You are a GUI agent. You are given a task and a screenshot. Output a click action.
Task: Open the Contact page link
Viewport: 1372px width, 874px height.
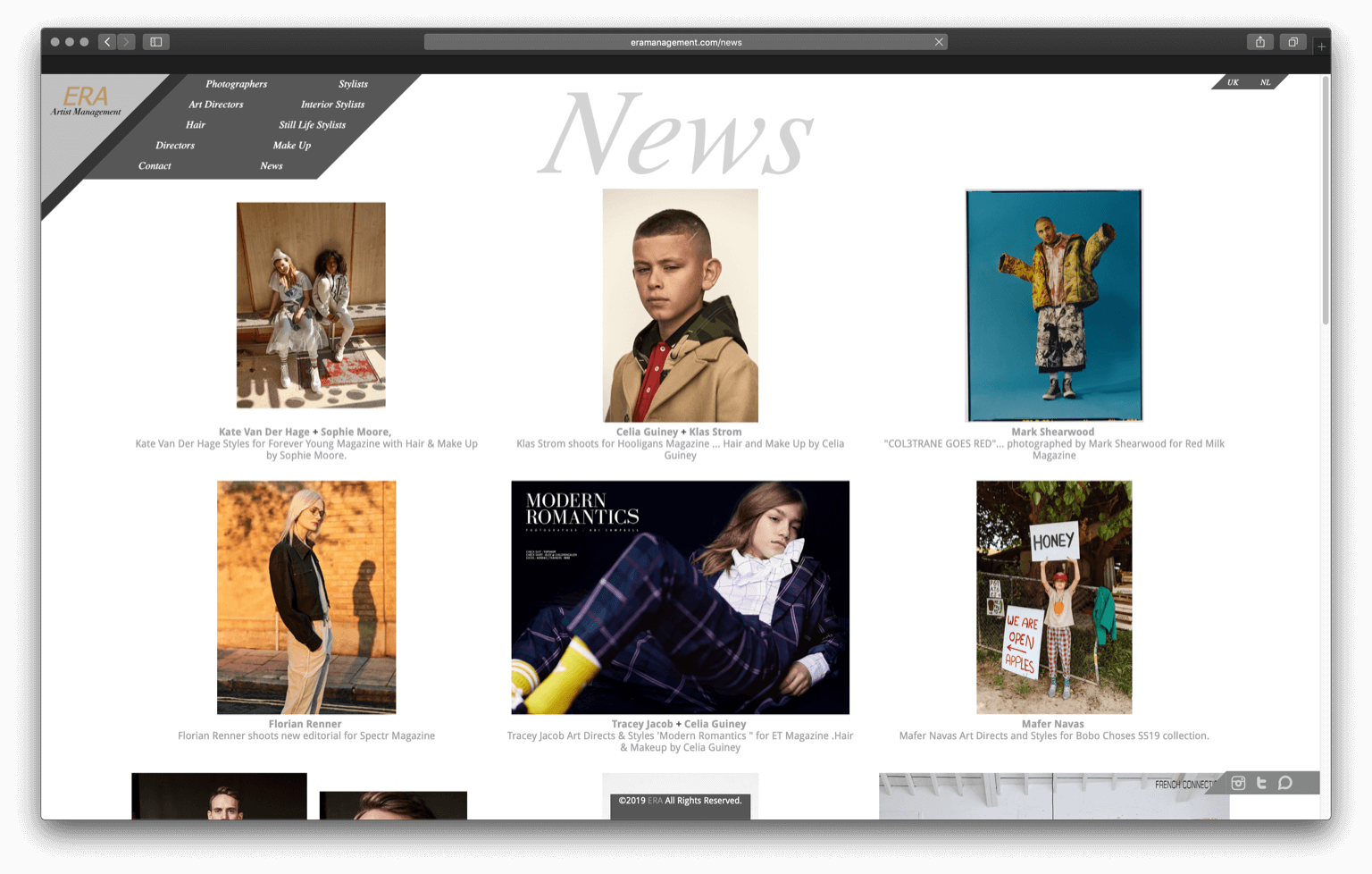pos(155,166)
